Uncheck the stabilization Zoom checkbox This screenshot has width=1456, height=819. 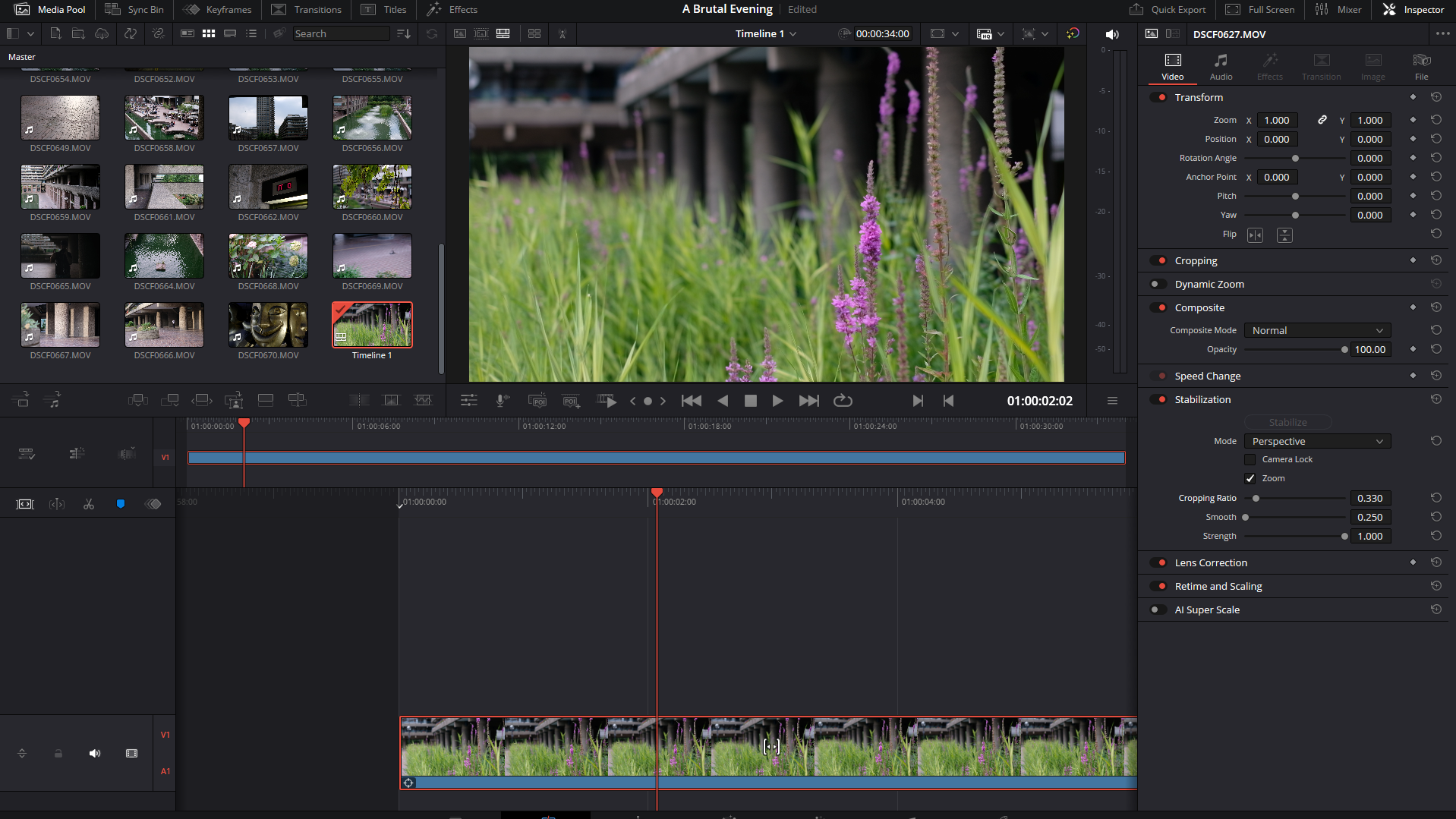(1250, 478)
